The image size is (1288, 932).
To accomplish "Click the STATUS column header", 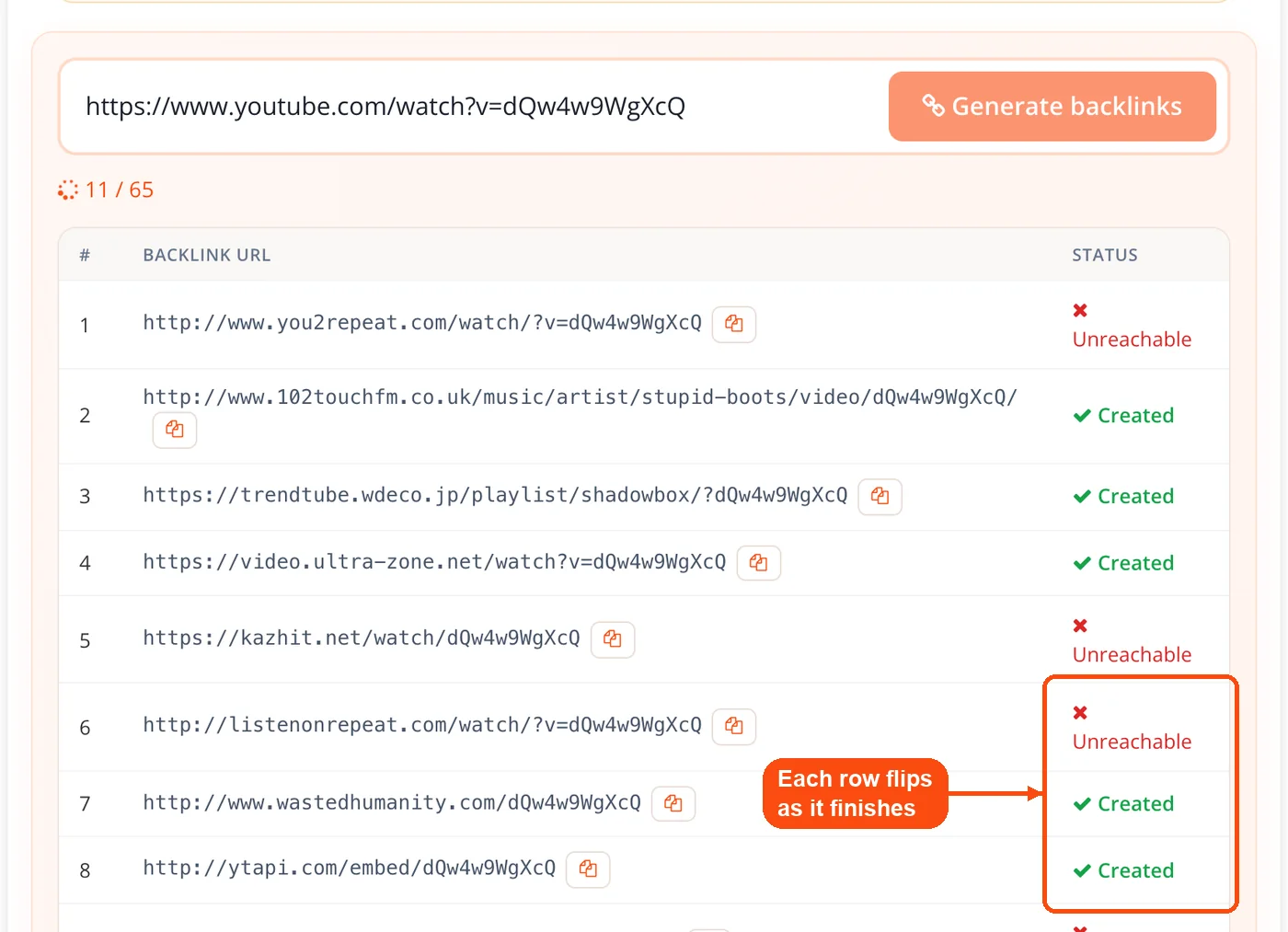I will (1105, 255).
